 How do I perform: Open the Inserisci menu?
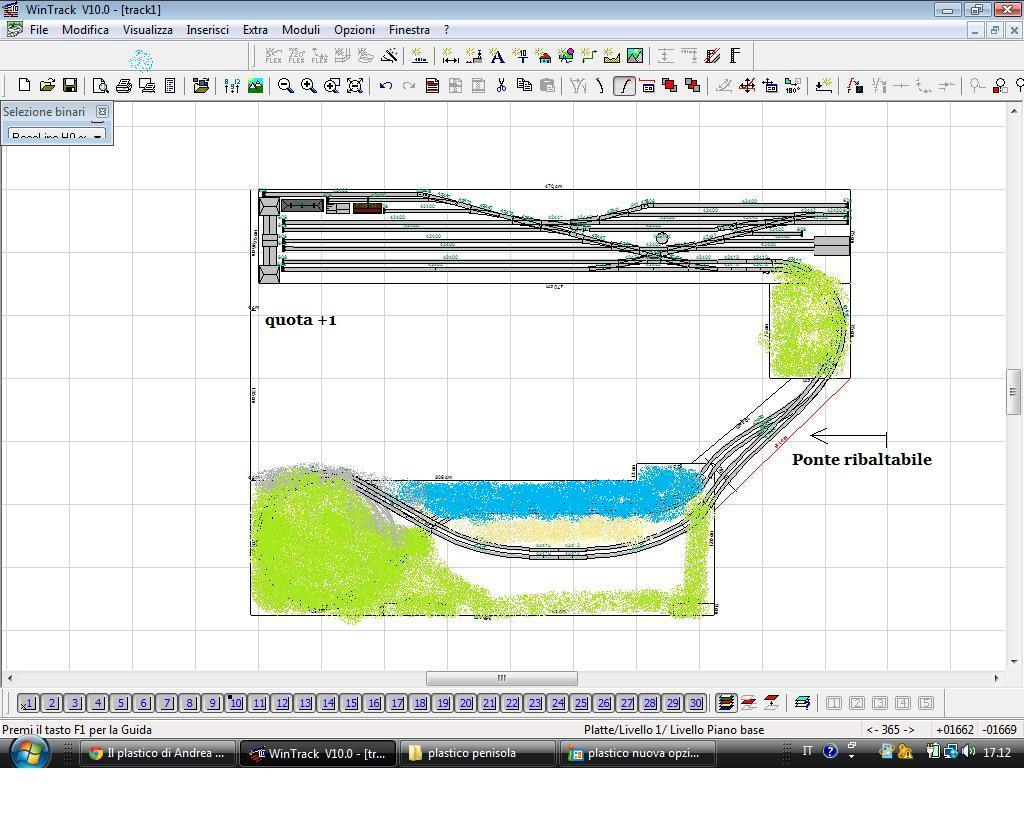coord(208,30)
